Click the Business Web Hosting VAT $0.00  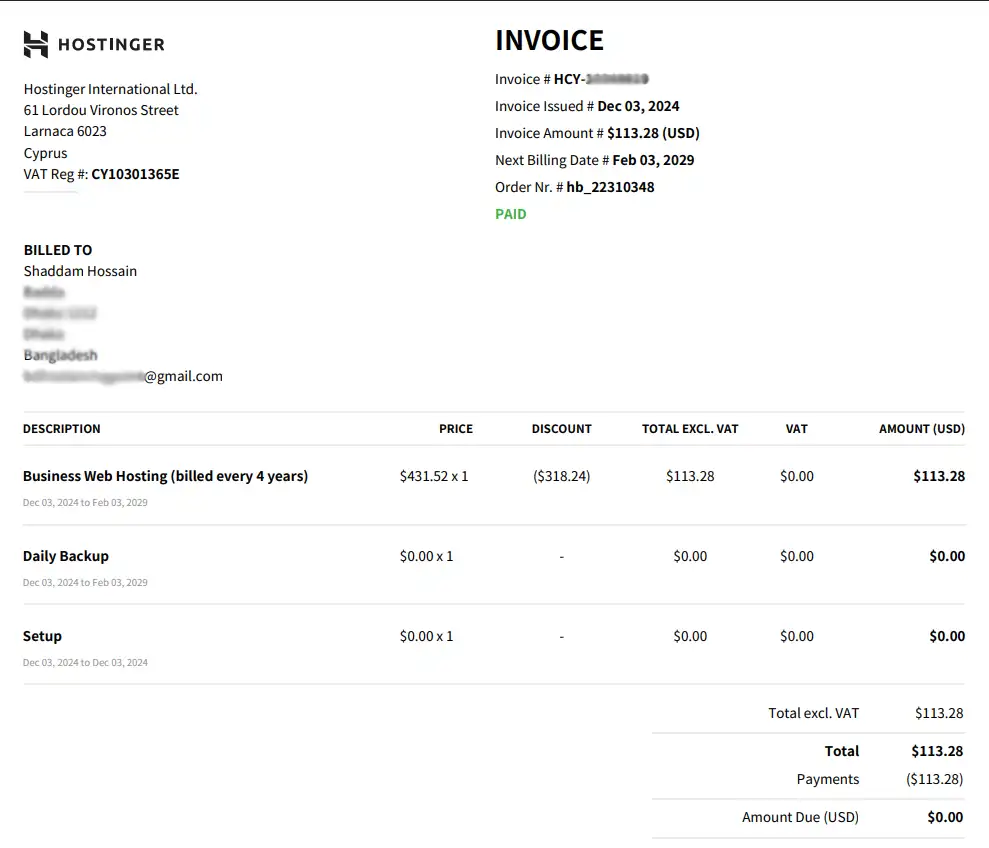pos(797,476)
